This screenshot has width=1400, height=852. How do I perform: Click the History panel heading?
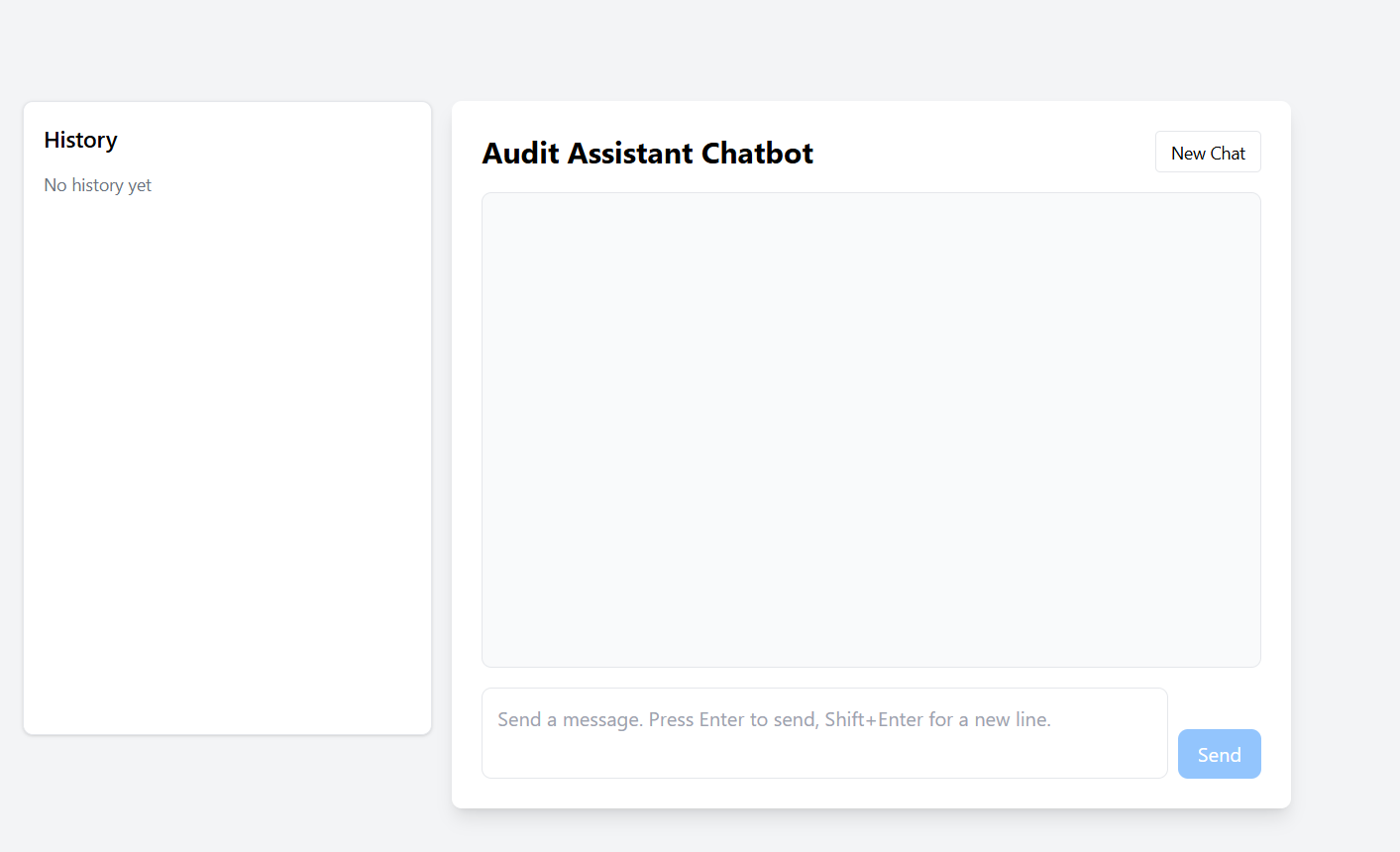pyautogui.click(x=80, y=140)
